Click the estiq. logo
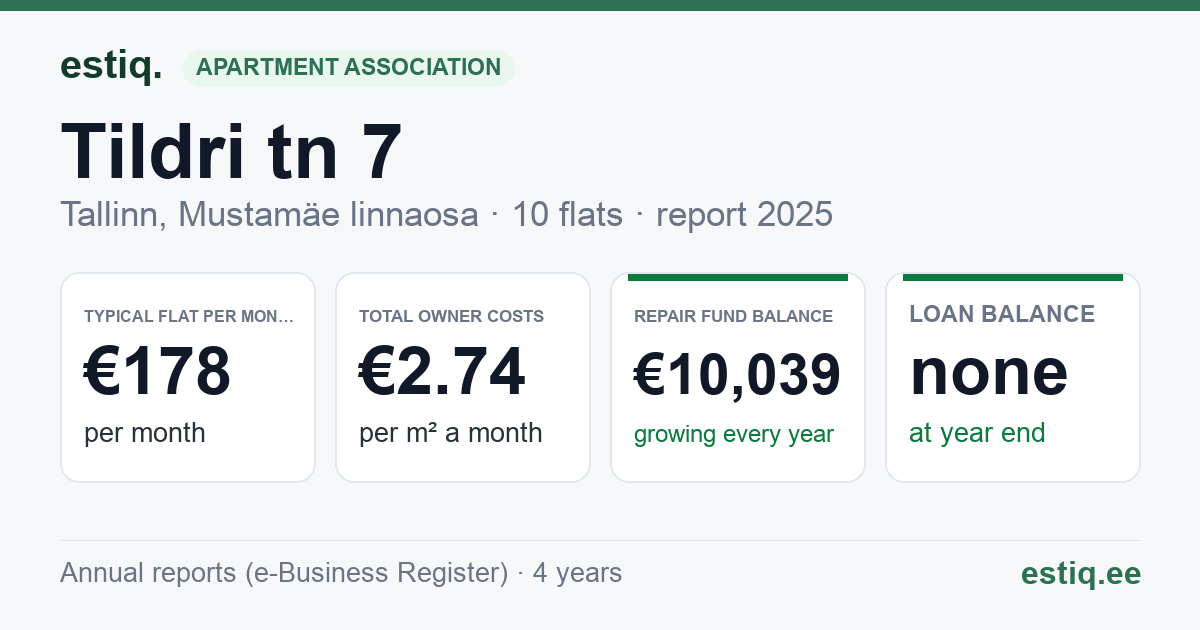The width and height of the screenshot is (1200, 630). point(111,66)
